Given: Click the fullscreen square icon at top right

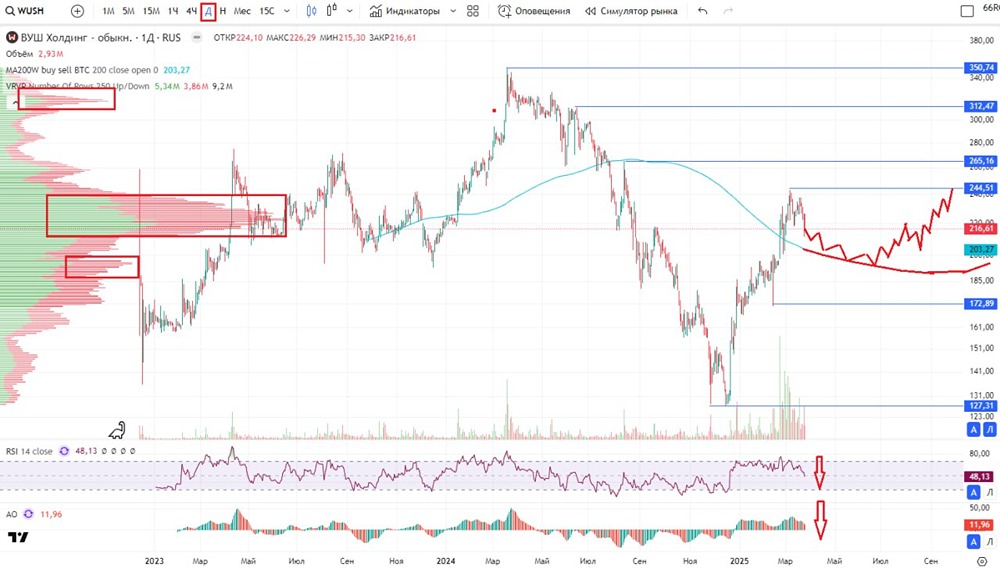Looking at the screenshot, I should [967, 11].
